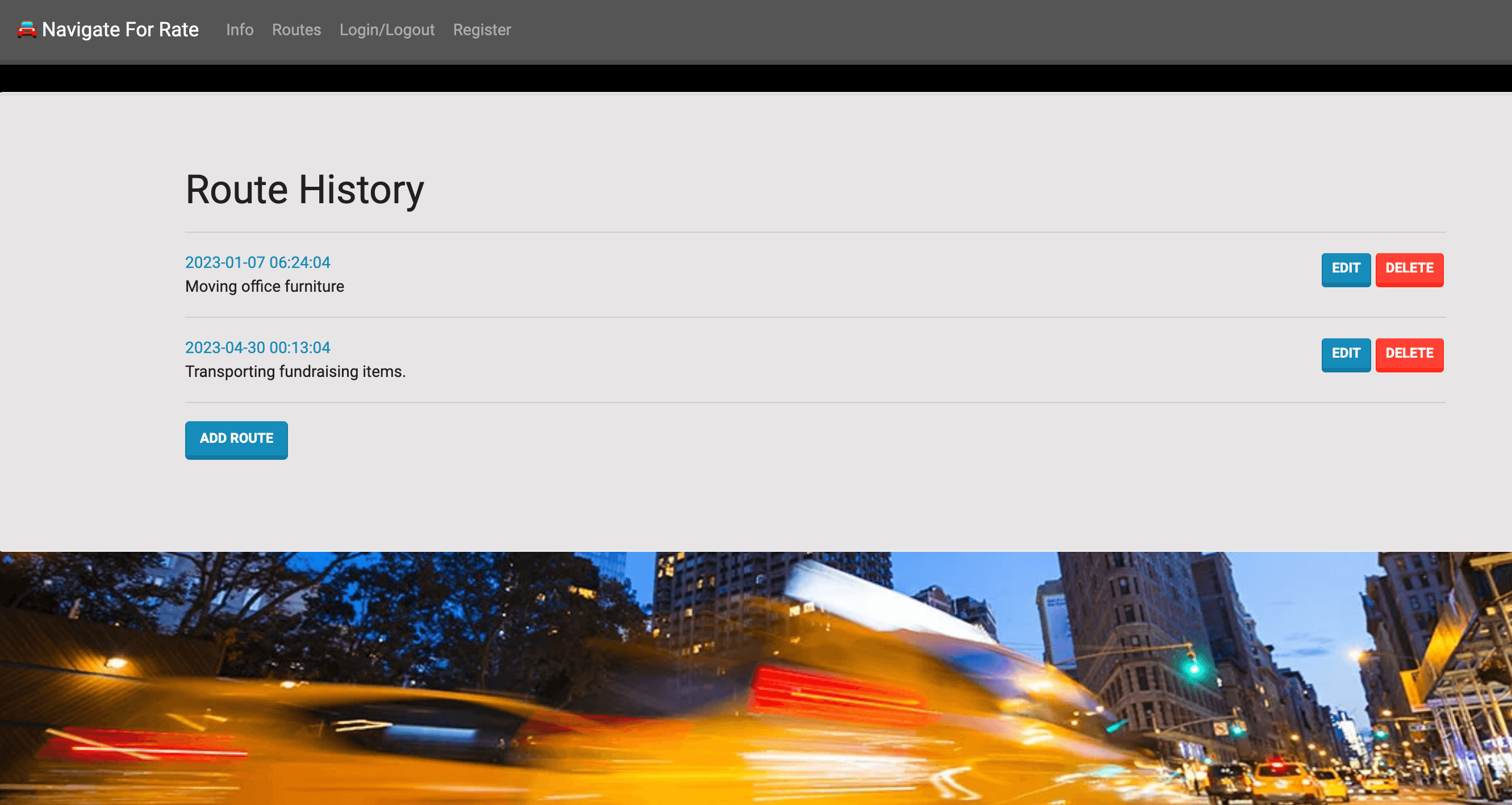Open the Info page
Screen dimensions: 1512x805
point(240,30)
